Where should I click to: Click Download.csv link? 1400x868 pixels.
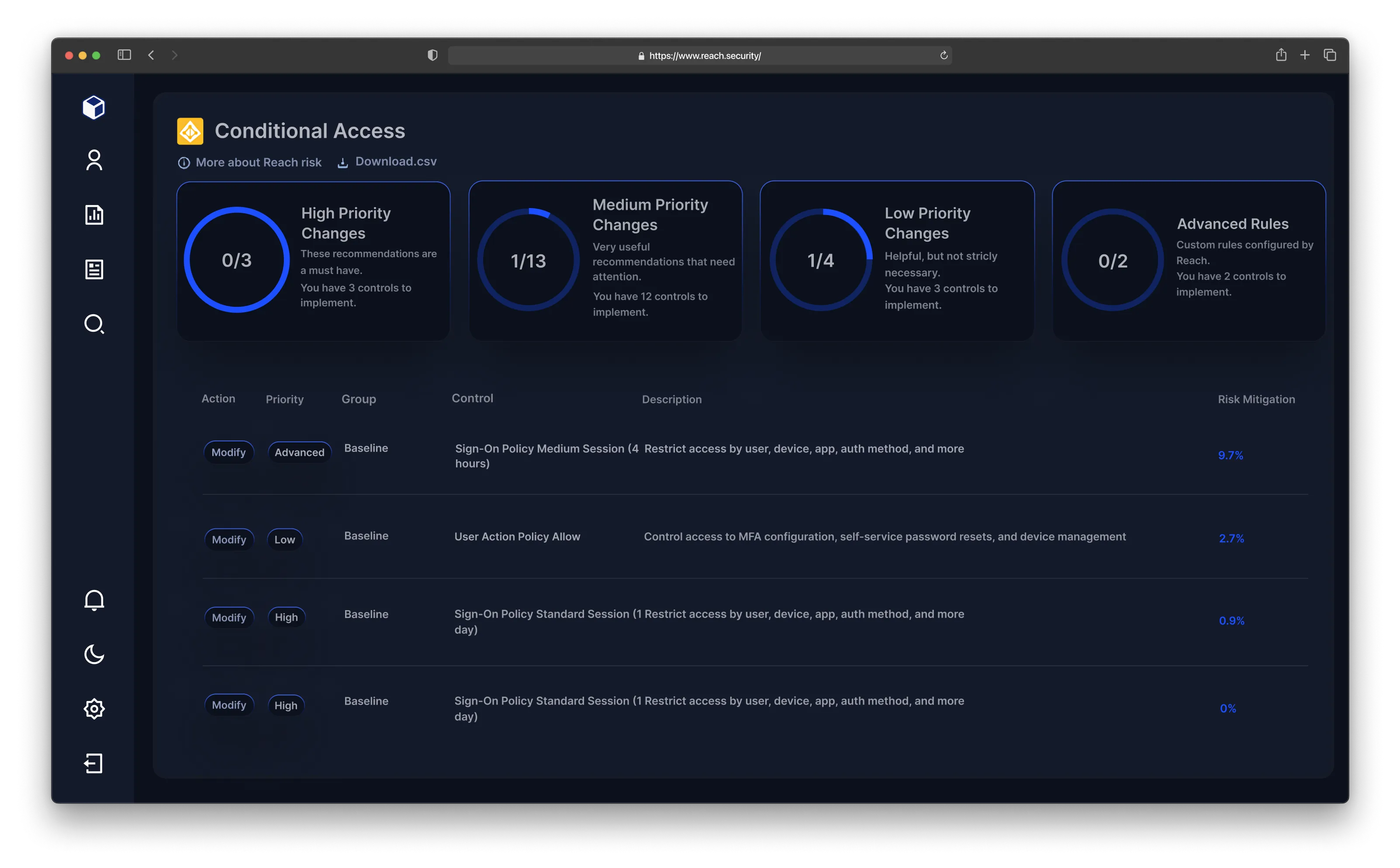tap(395, 162)
